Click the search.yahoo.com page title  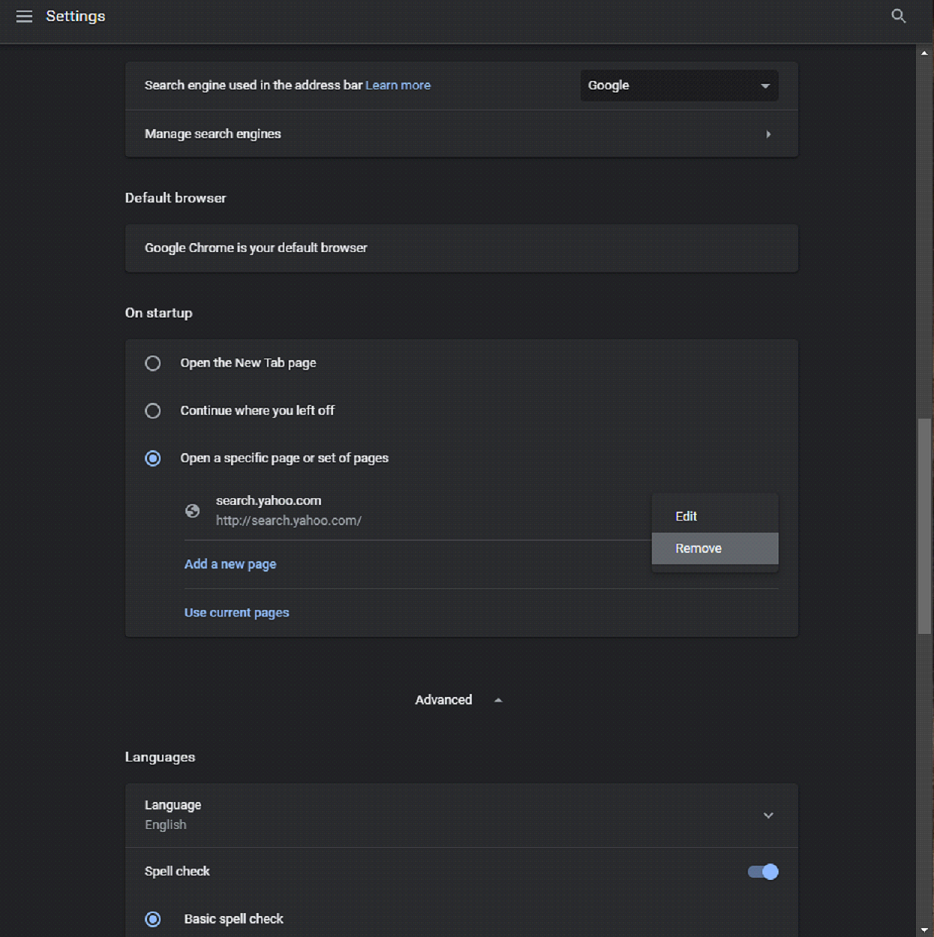268,501
